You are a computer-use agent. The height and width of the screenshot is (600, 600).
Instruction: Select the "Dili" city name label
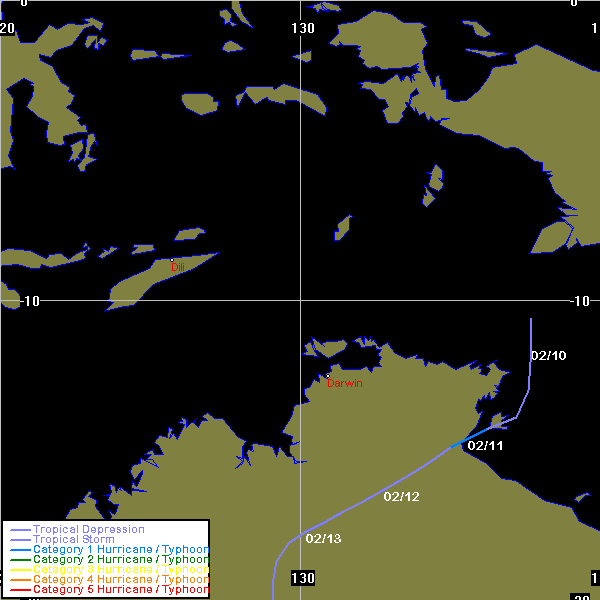[x=177, y=268]
